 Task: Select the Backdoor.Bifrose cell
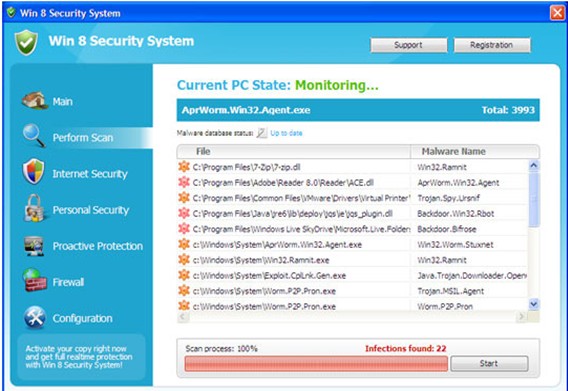[x=447, y=229]
